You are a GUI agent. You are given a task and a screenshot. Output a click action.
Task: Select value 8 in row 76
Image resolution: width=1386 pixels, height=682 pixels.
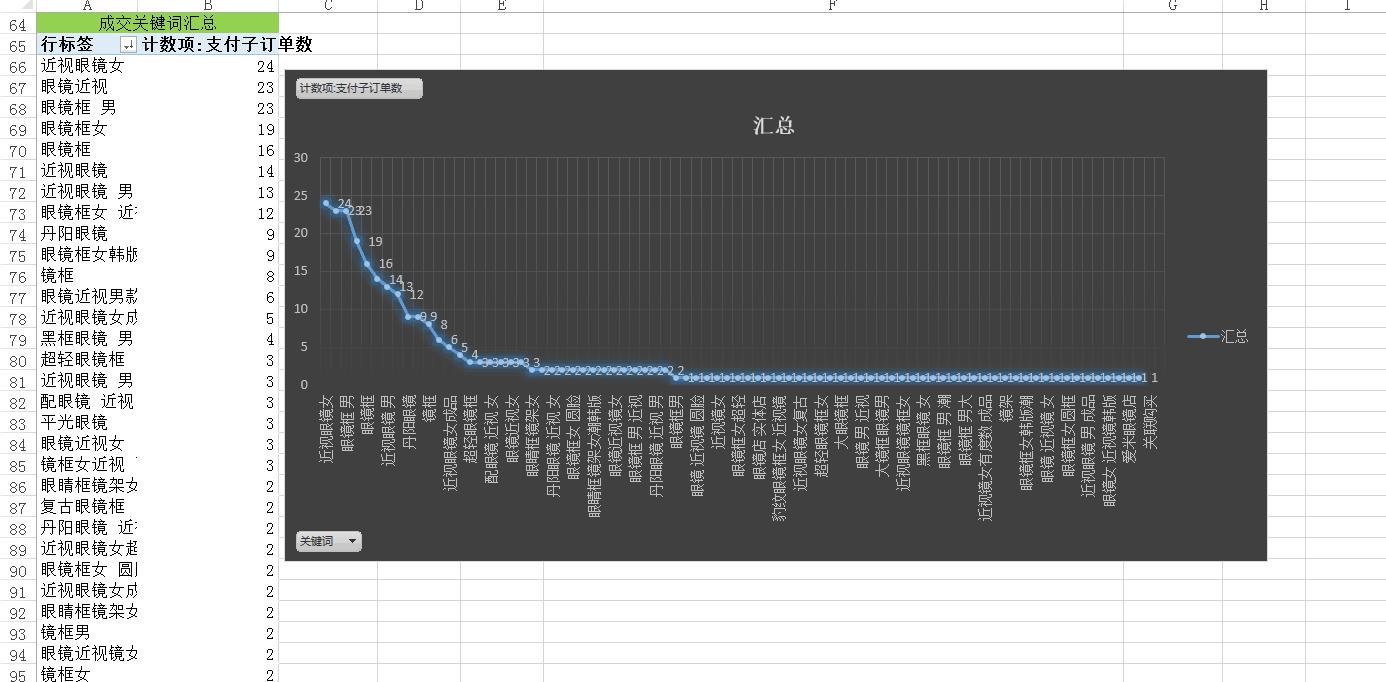(x=208, y=276)
